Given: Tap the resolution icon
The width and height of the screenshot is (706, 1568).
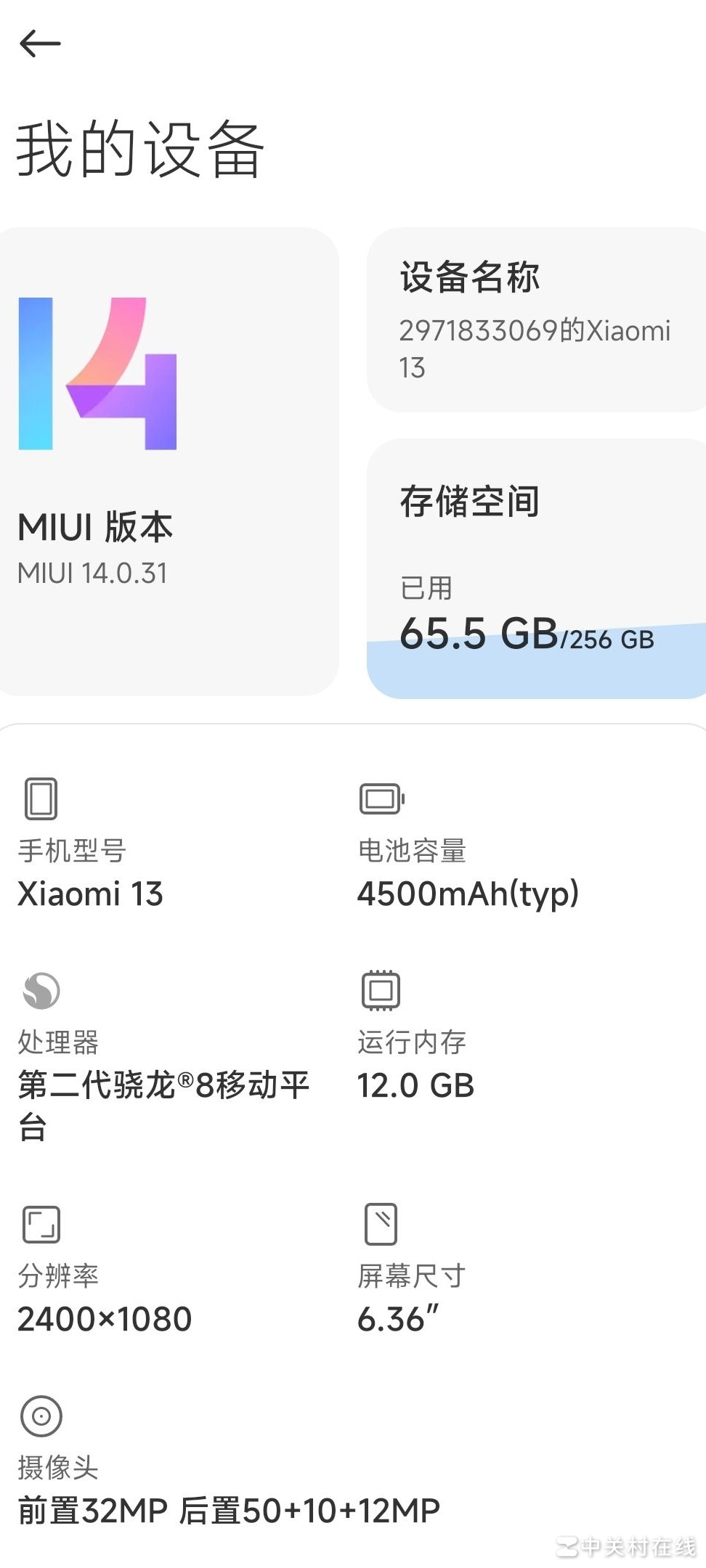Looking at the screenshot, I should point(41,1225).
